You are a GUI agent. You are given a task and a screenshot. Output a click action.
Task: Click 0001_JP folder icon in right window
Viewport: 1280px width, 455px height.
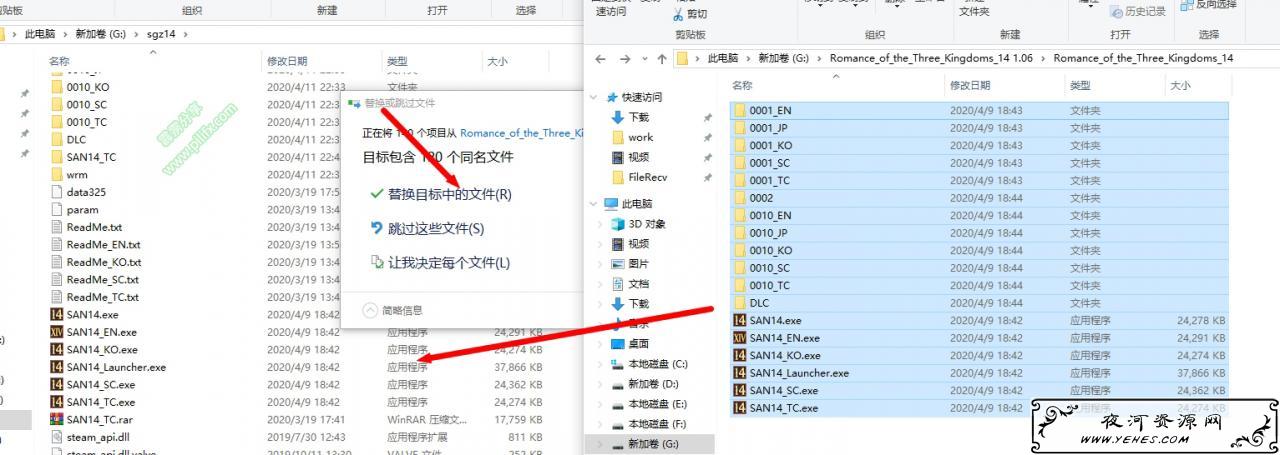point(740,128)
